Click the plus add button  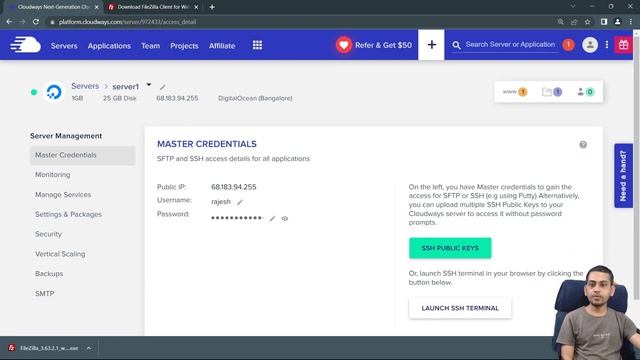(431, 45)
